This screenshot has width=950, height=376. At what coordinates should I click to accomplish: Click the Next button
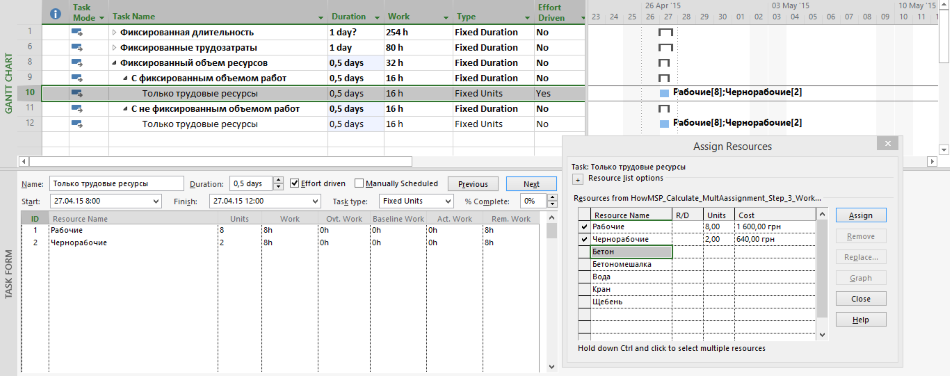[531, 184]
